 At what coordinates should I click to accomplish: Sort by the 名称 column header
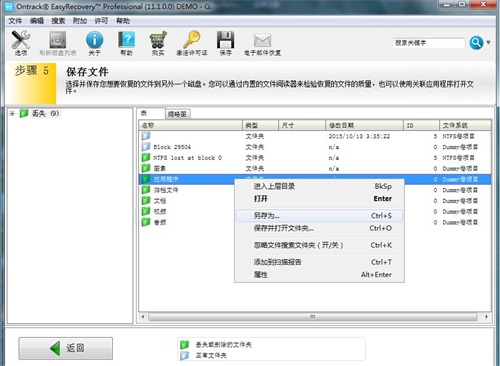pyautogui.click(x=190, y=125)
